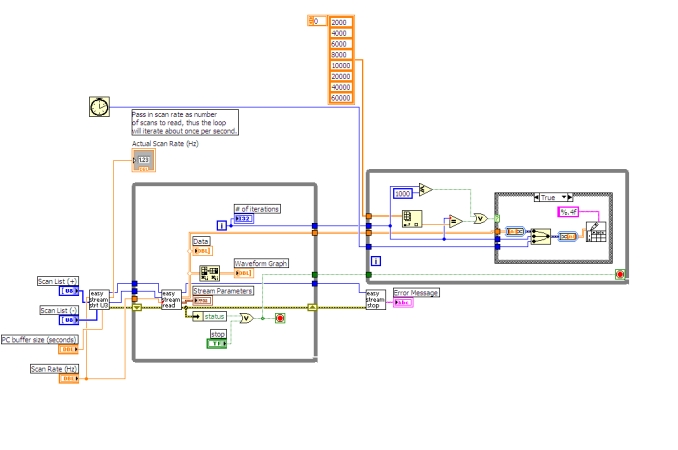Select the Waveform Graph DBL terminal

(x=244, y=273)
